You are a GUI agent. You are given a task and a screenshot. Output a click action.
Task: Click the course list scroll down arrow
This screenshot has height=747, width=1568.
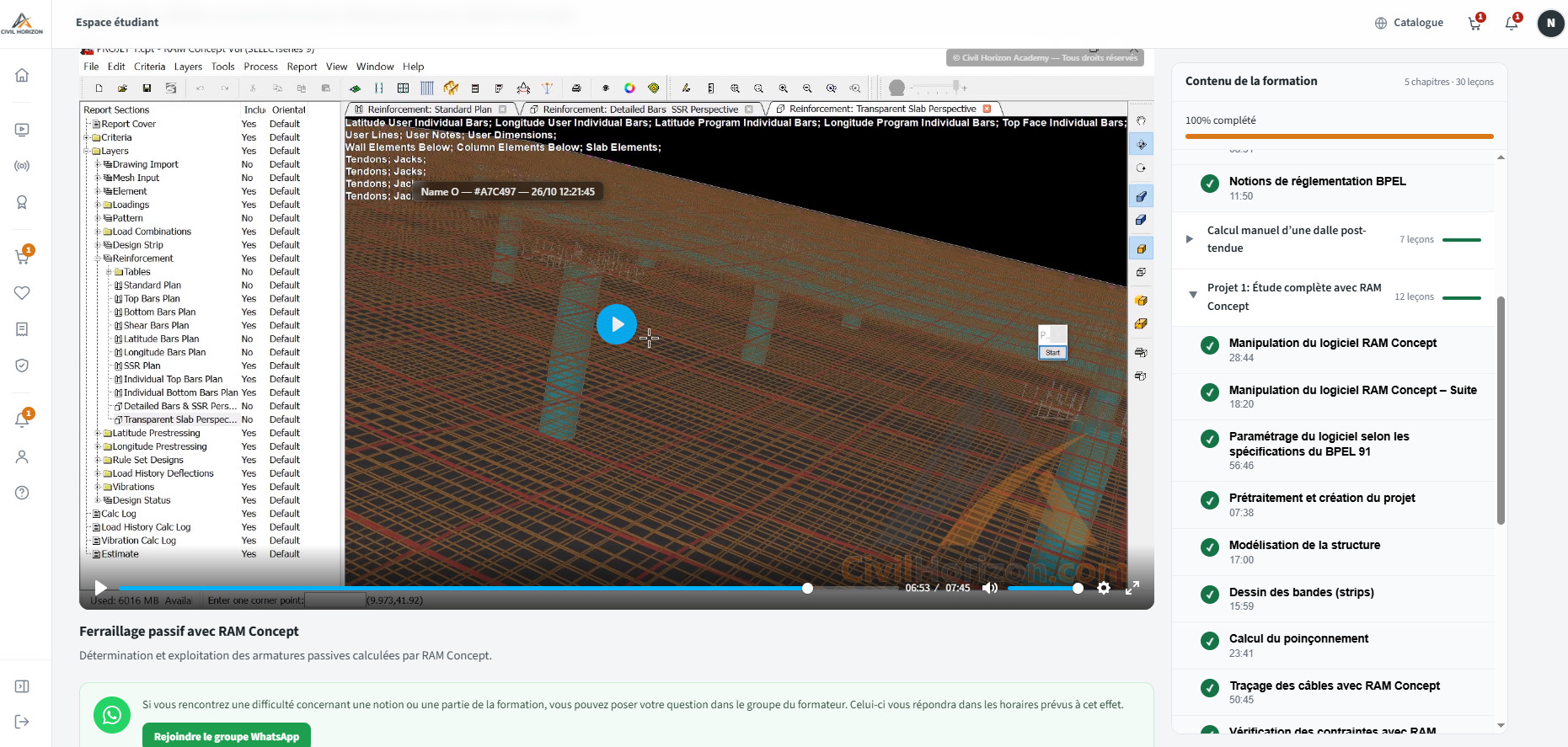click(x=1501, y=725)
